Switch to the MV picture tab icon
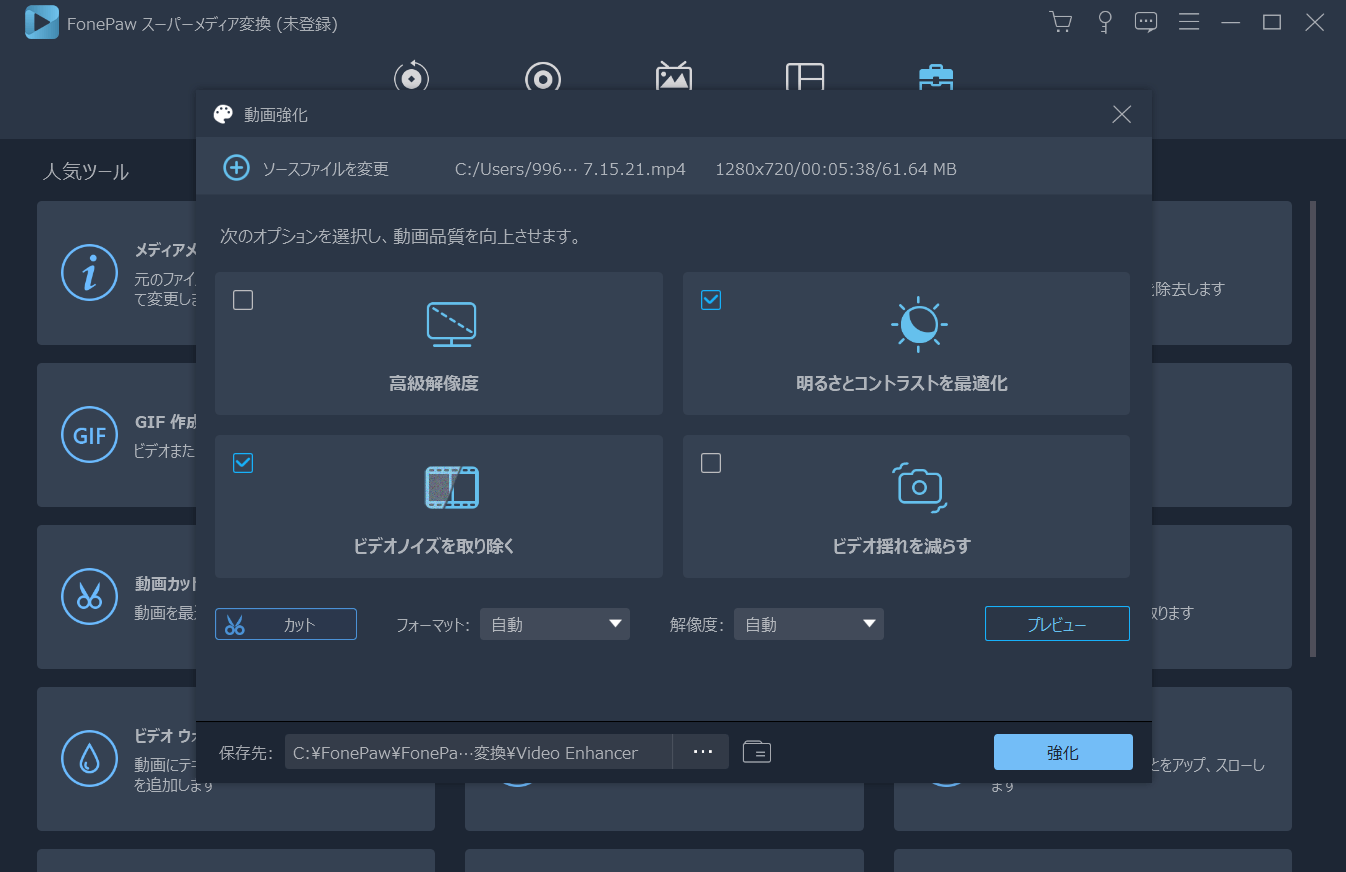This screenshot has width=1346, height=872. pyautogui.click(x=674, y=77)
